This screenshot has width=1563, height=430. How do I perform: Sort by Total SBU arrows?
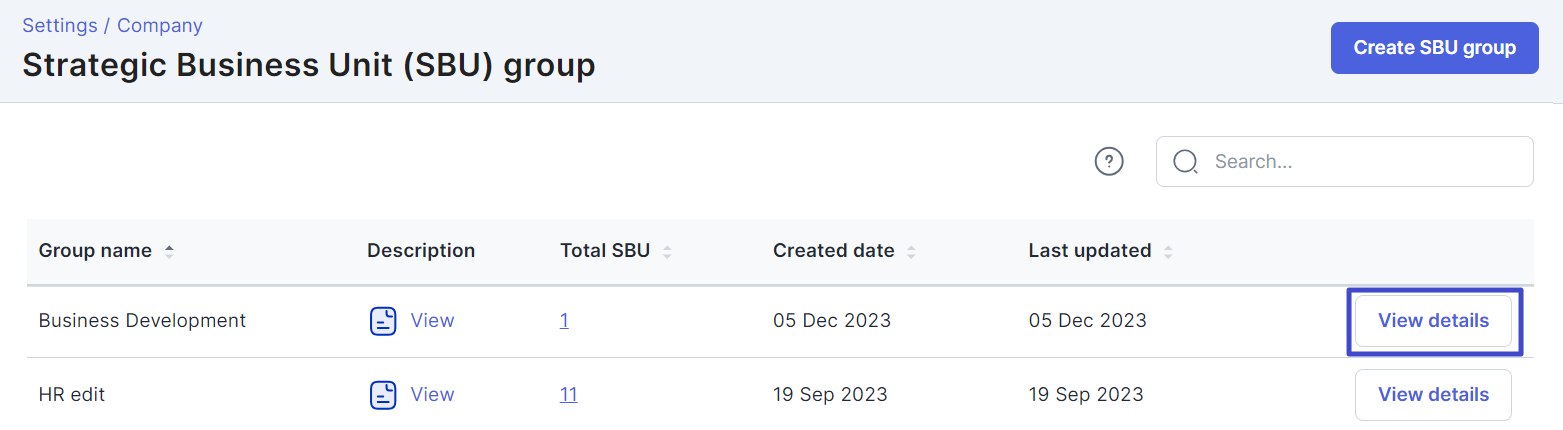tap(667, 251)
